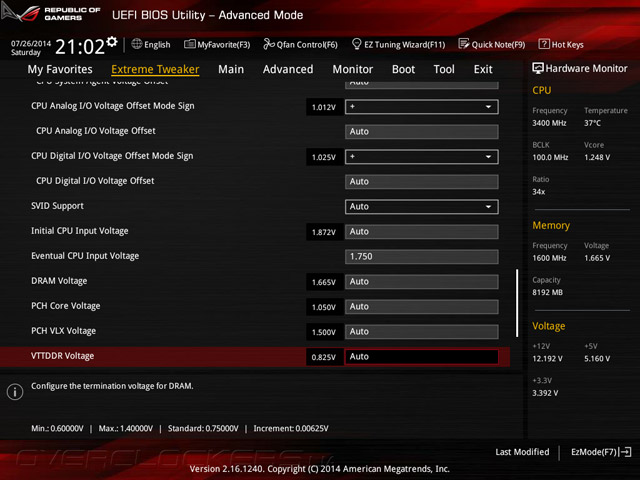
Task: Open the Advanced tab
Action: (x=288, y=69)
